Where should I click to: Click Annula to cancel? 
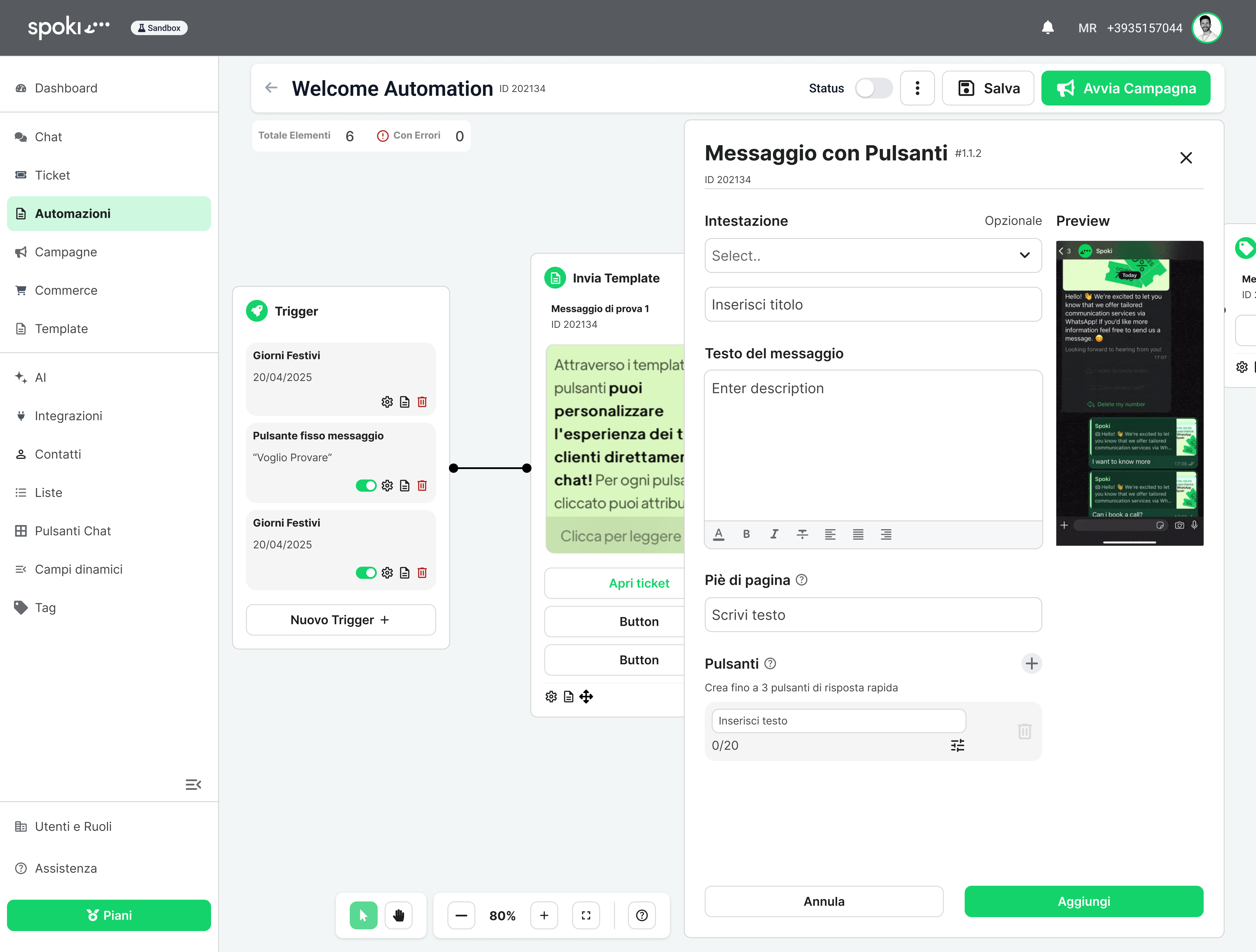pyautogui.click(x=824, y=901)
